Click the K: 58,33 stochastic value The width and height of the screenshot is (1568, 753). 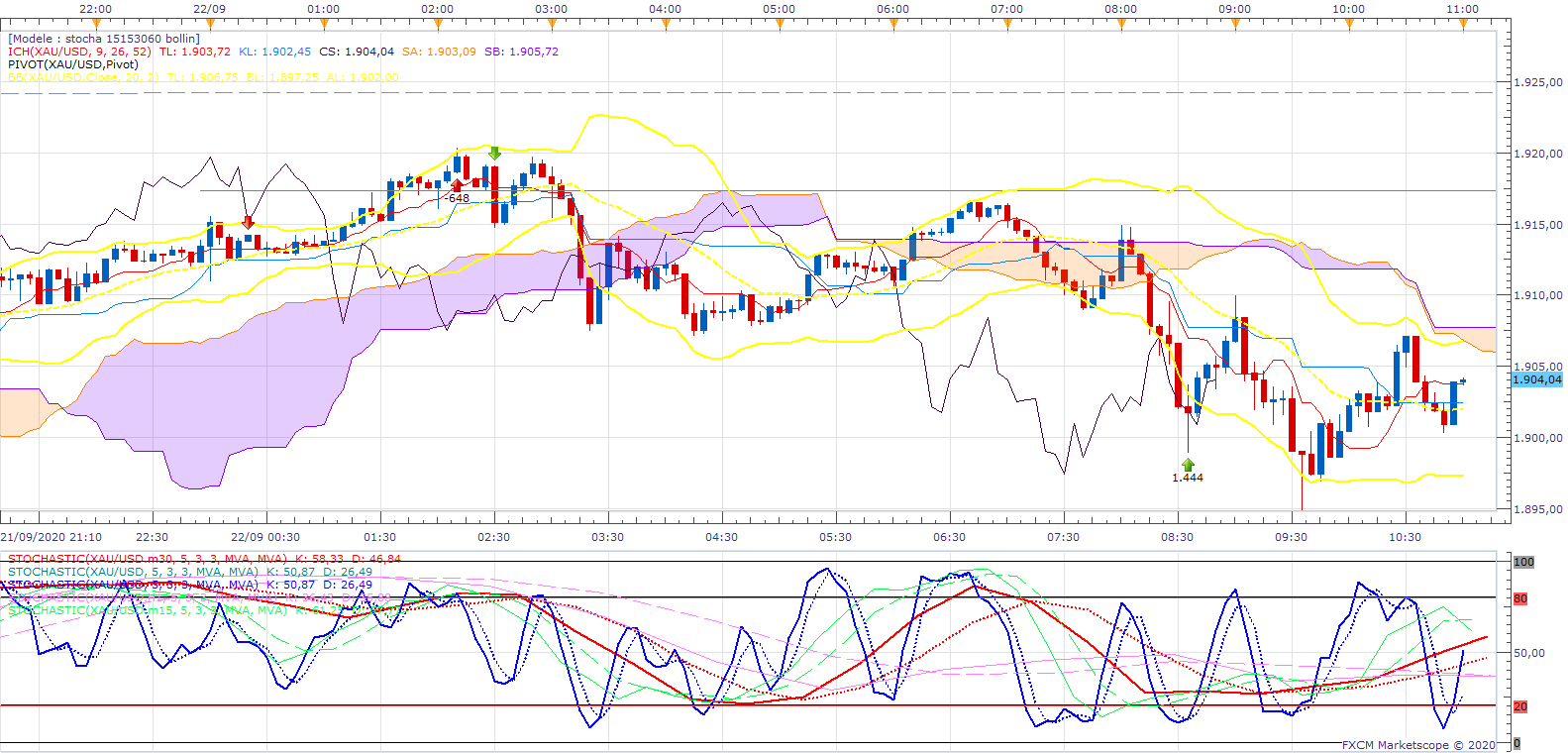tap(318, 559)
